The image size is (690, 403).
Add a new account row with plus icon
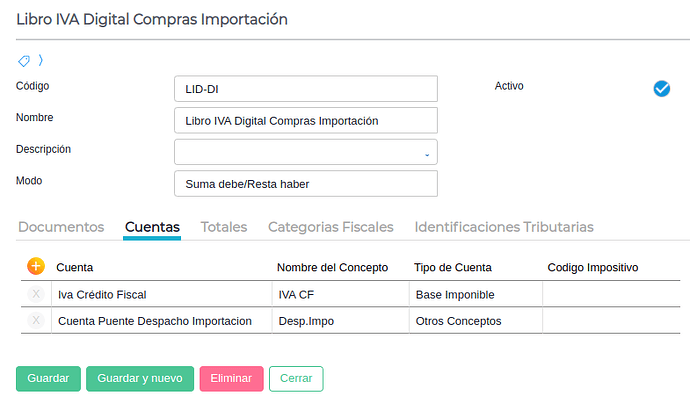(36, 266)
